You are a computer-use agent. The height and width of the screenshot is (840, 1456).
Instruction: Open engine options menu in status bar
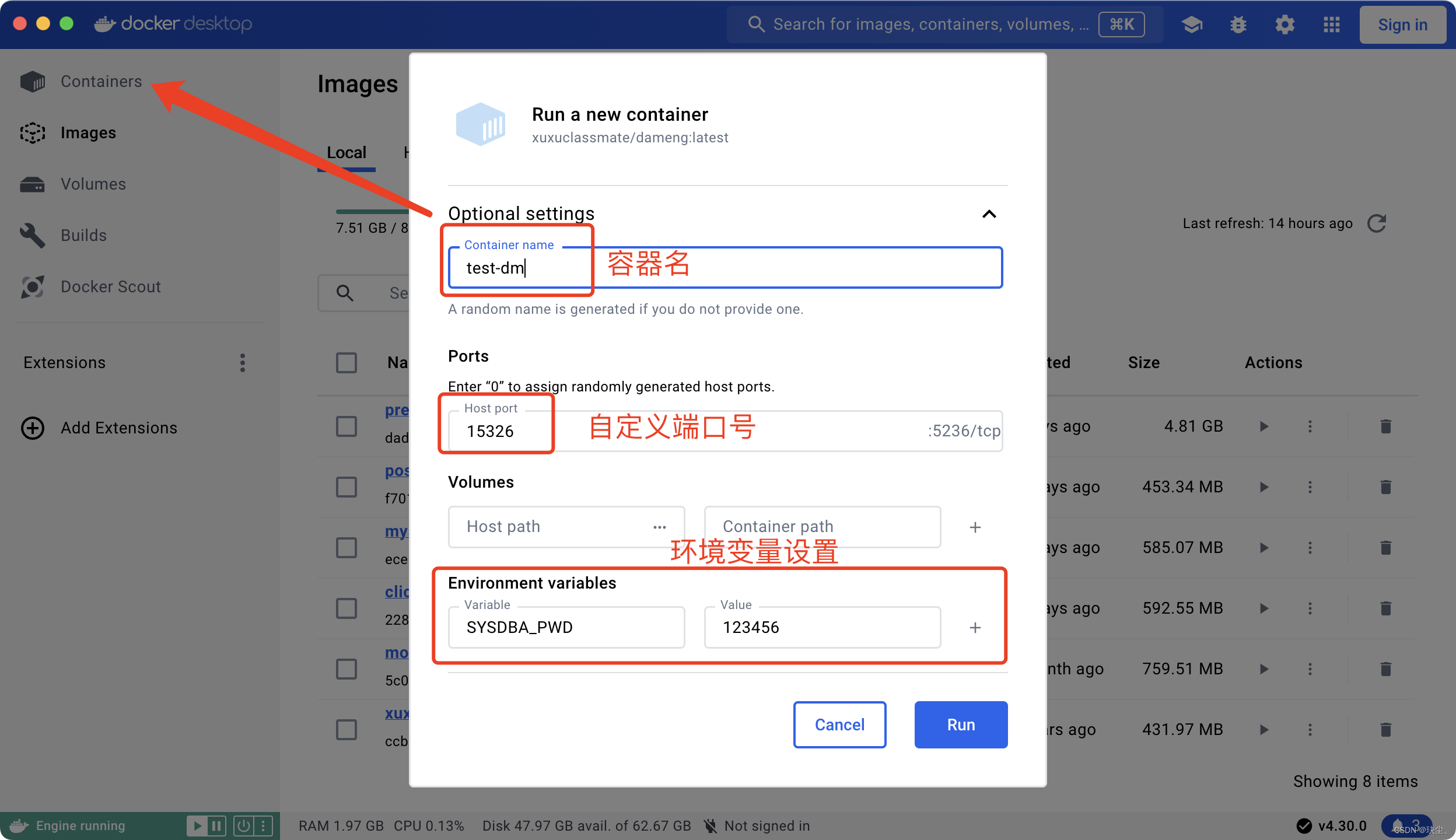pyautogui.click(x=263, y=826)
